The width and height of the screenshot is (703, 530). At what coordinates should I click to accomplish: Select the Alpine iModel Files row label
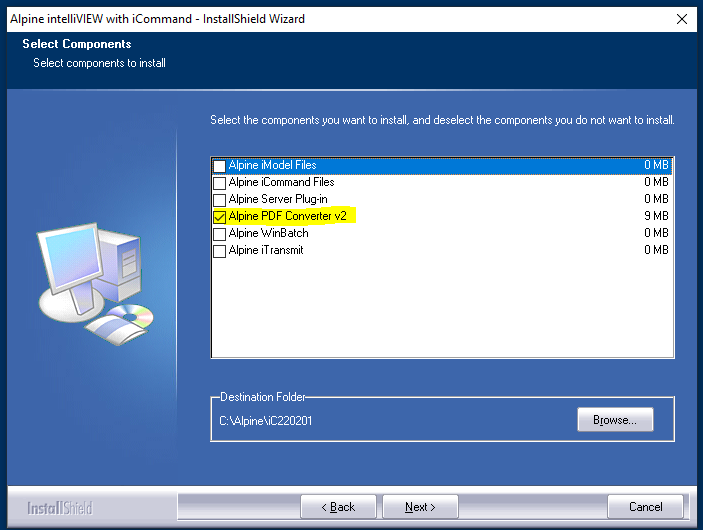click(273, 165)
